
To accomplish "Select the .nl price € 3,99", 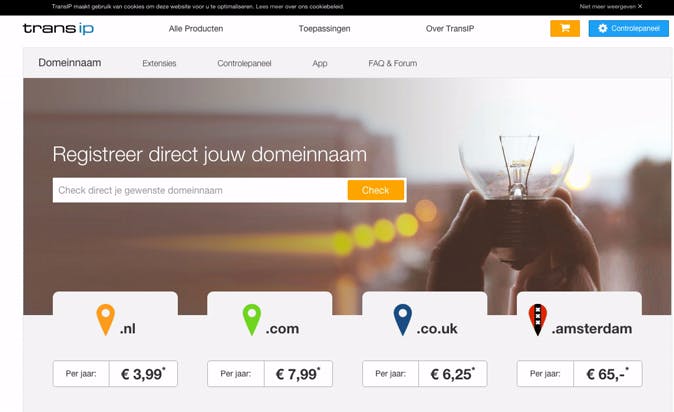I will [143, 374].
